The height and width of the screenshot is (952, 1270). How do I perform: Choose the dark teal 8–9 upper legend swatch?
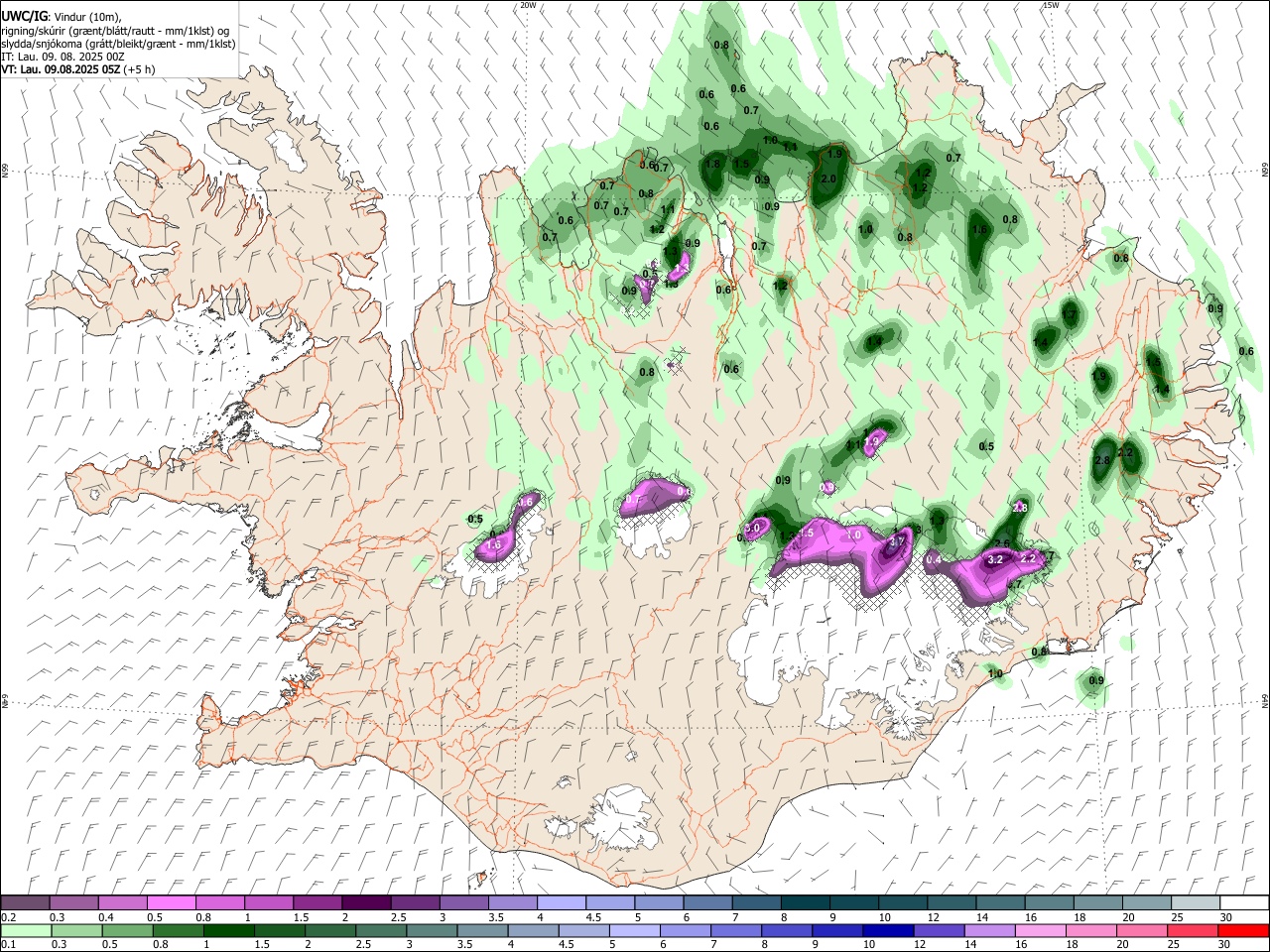(805, 903)
